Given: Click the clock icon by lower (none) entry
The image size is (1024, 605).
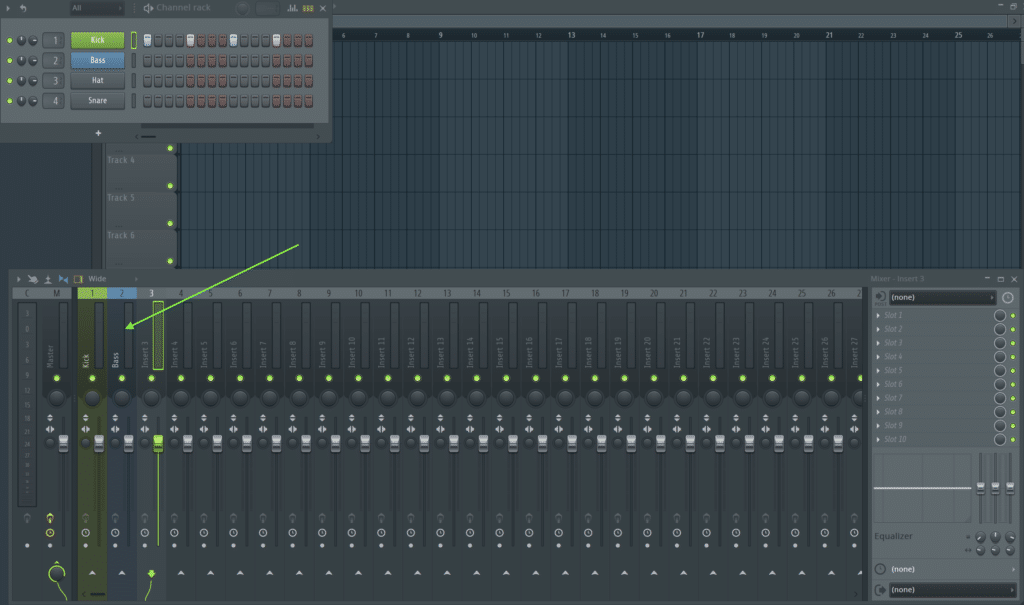Looking at the screenshot, I should (x=880, y=569).
